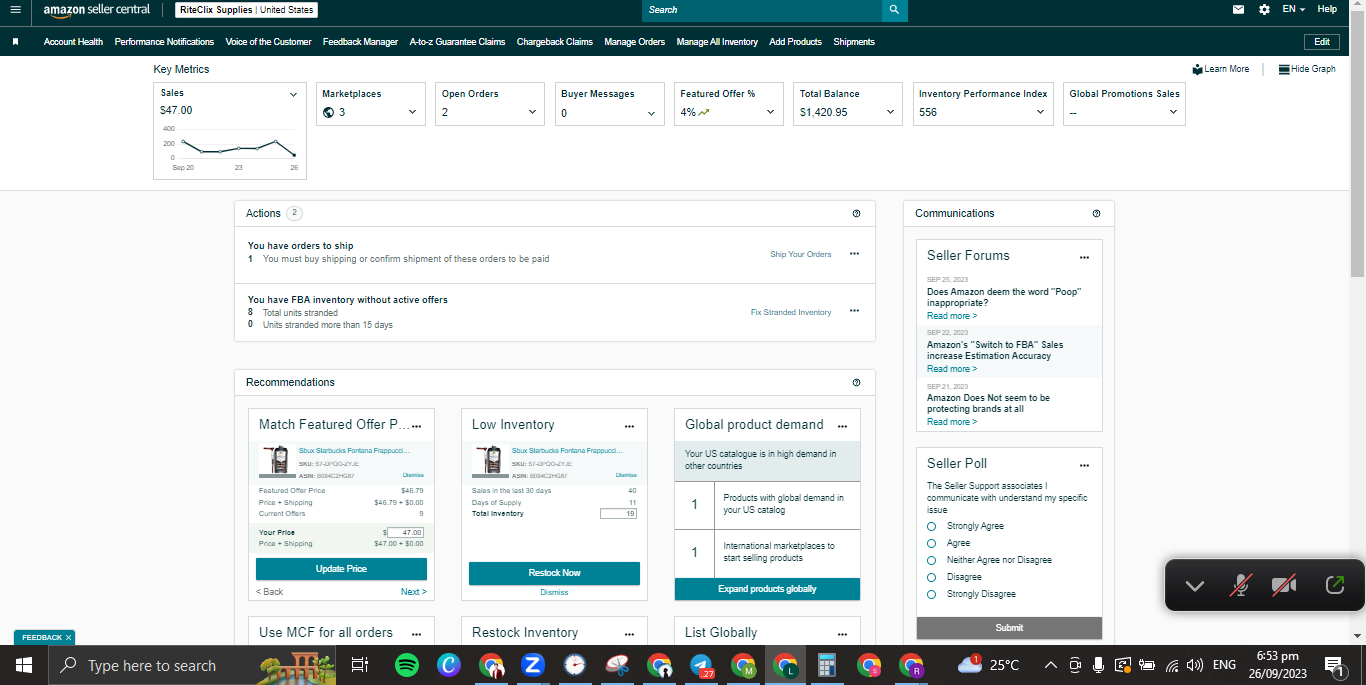Open the hamburger navigation menu
Image resolution: width=1366 pixels, height=685 pixels.
(x=15, y=9)
